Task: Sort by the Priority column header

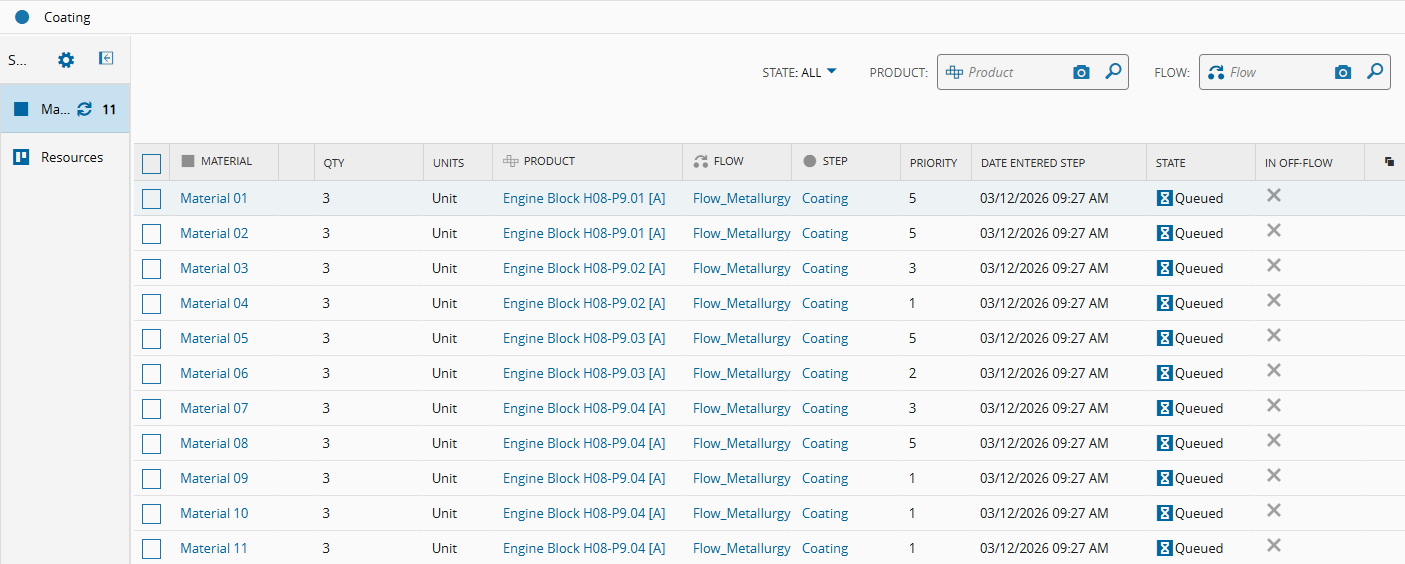Action: click(933, 163)
